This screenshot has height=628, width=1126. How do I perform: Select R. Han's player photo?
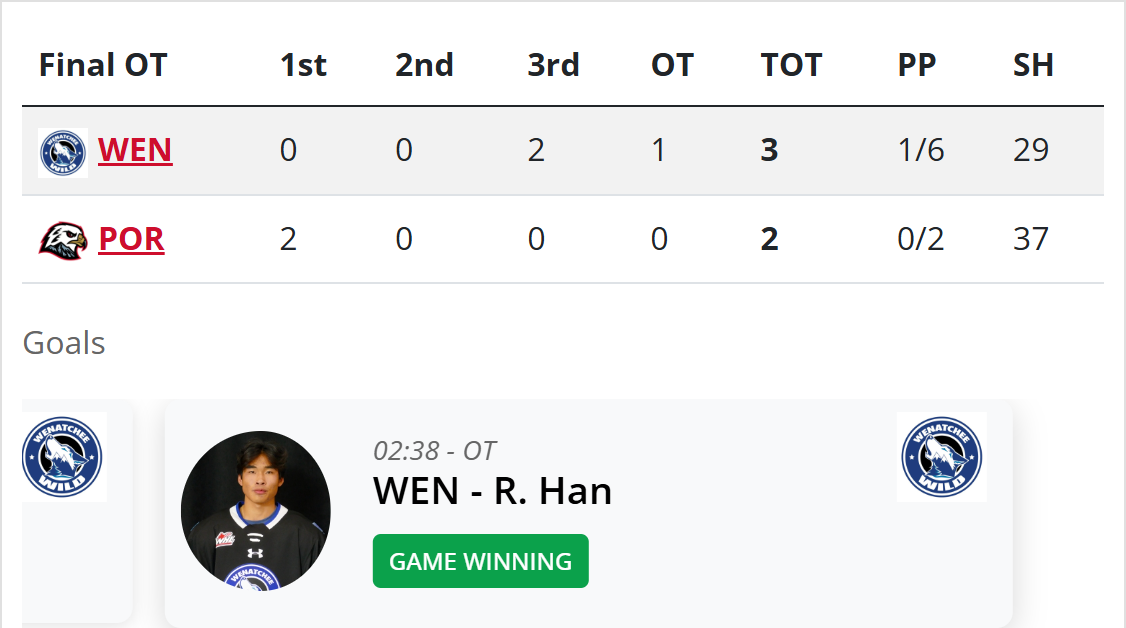click(256, 509)
